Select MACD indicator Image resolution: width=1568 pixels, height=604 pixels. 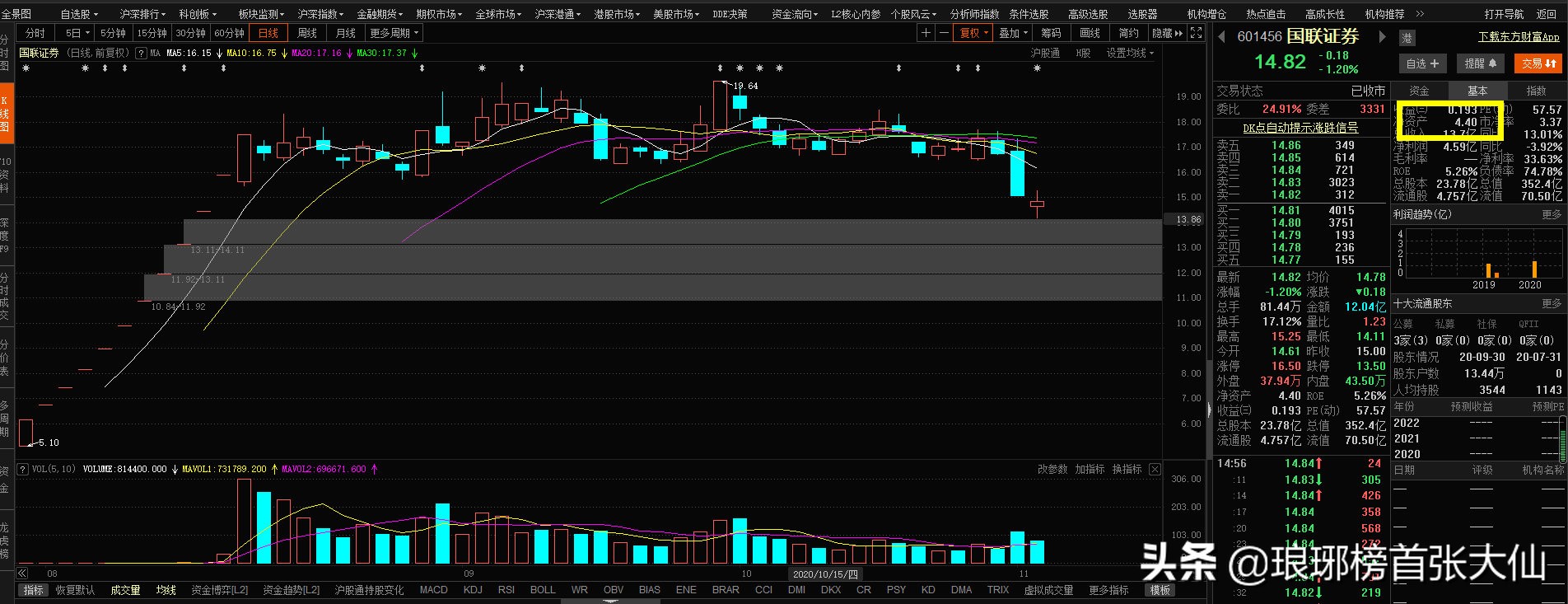[x=433, y=590]
